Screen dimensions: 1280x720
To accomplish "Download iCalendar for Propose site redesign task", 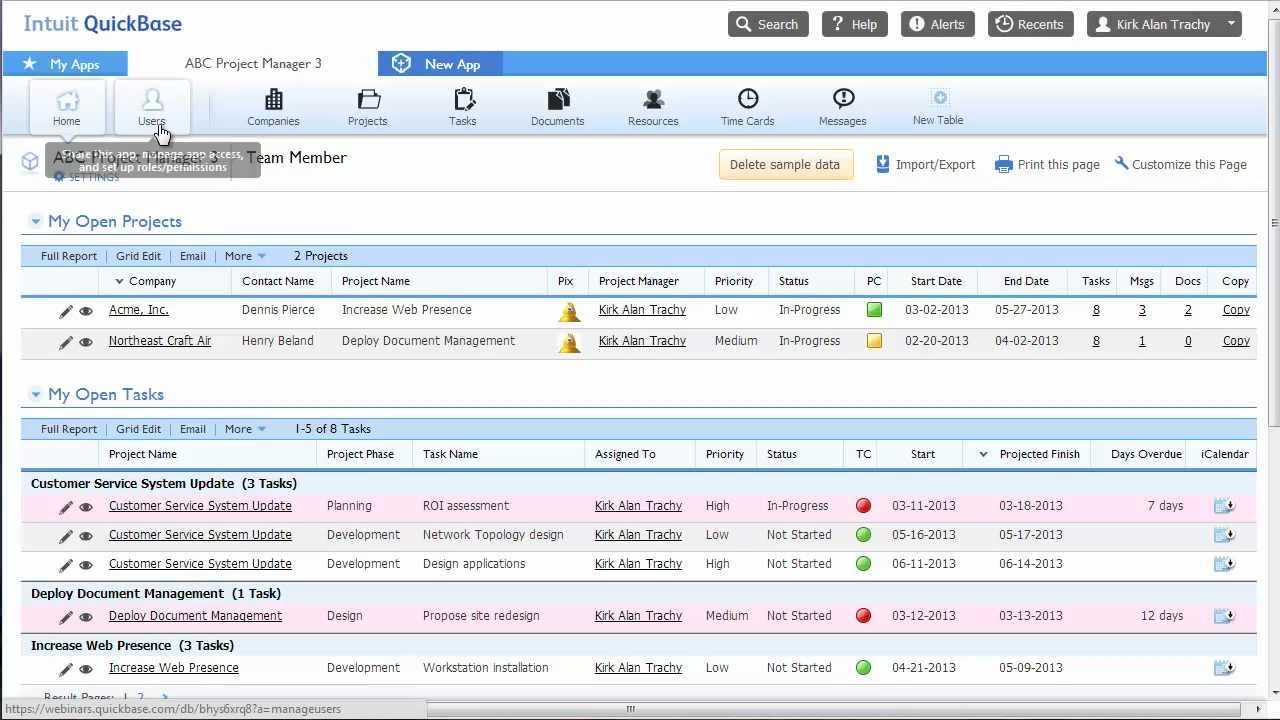I will 1224,616.
